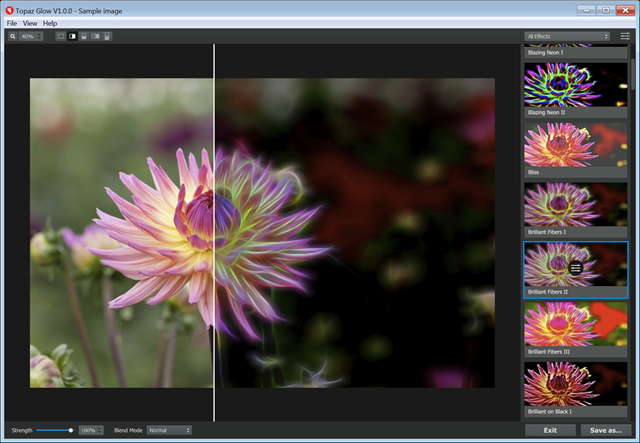The image size is (640, 443).
Task: Open the Blend Mode dropdown
Action: pos(168,430)
